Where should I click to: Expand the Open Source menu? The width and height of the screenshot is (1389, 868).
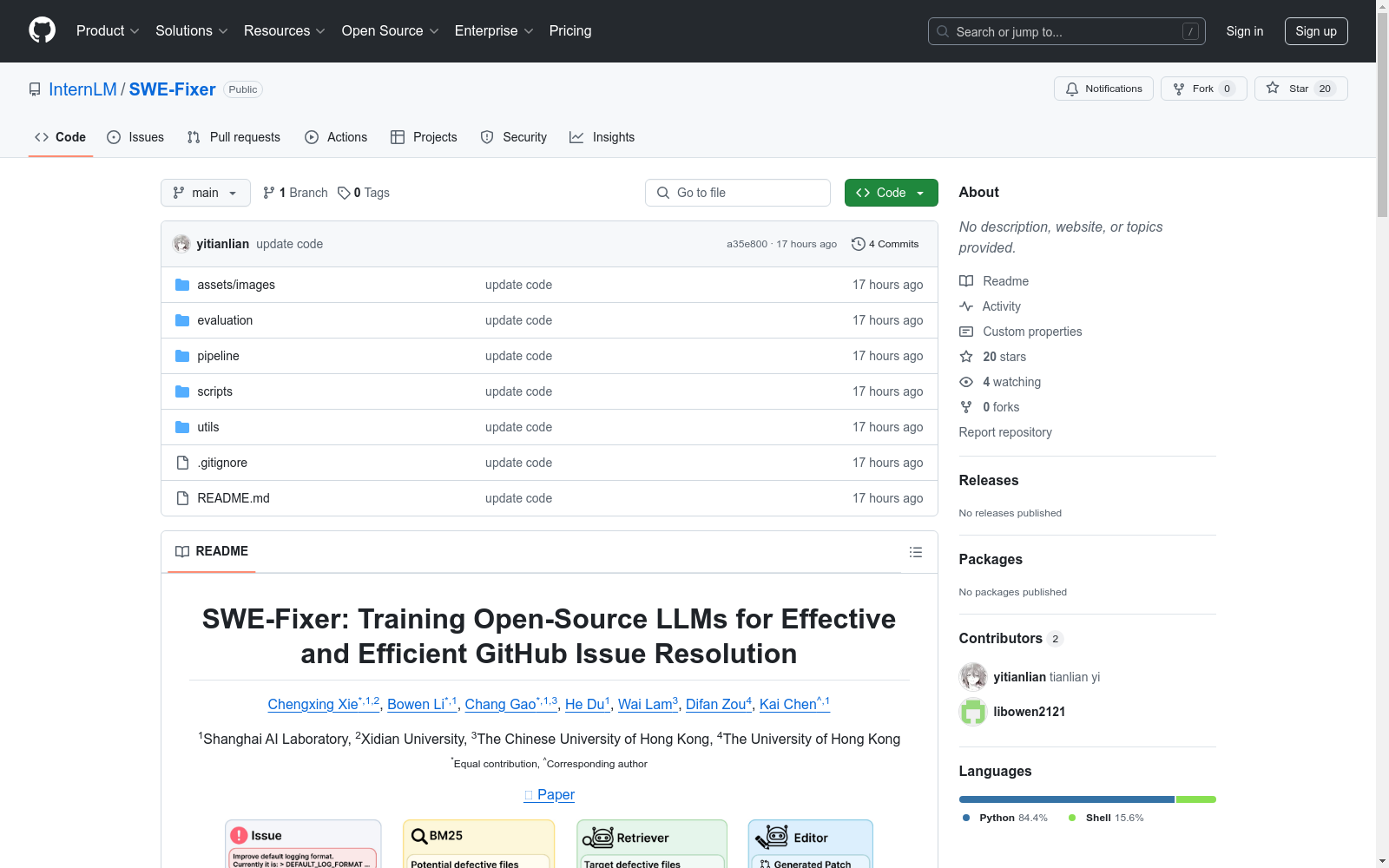click(x=391, y=31)
